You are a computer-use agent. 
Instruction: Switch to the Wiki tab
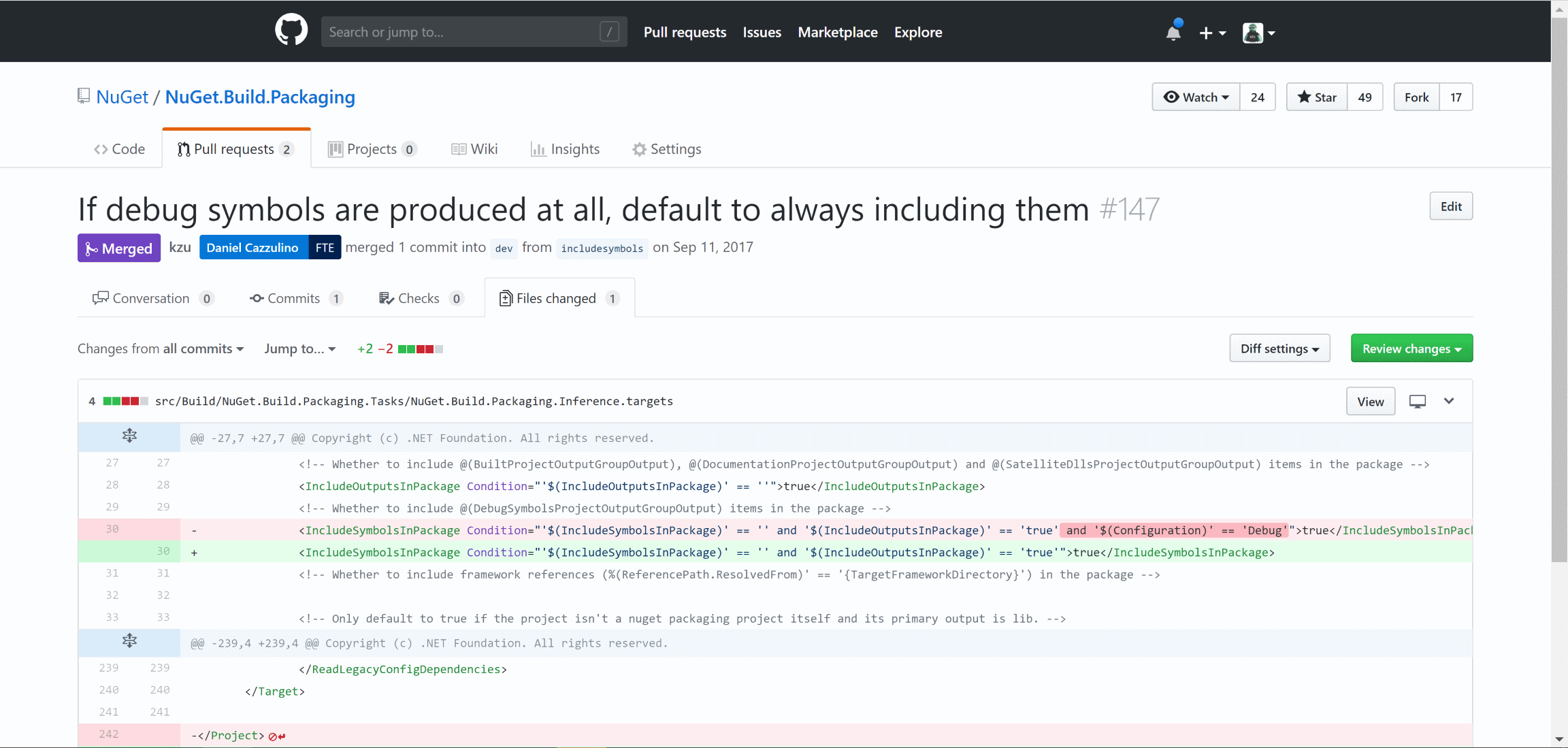(x=474, y=149)
